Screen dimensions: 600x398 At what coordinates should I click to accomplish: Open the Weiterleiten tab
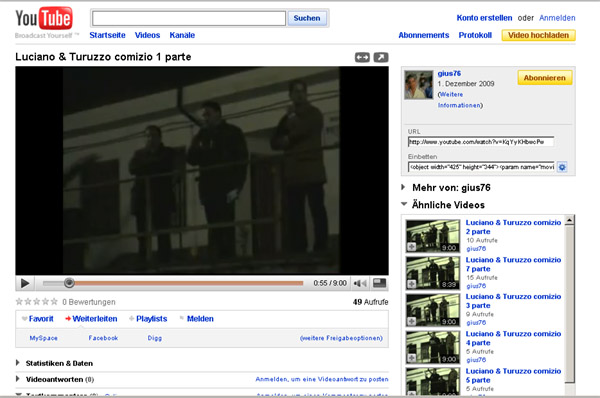click(91, 319)
